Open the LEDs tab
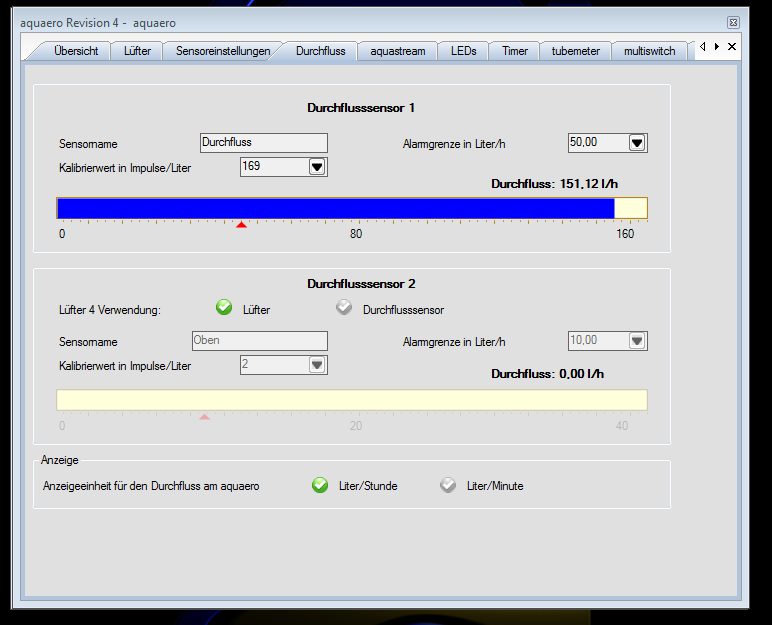 pyautogui.click(x=463, y=51)
